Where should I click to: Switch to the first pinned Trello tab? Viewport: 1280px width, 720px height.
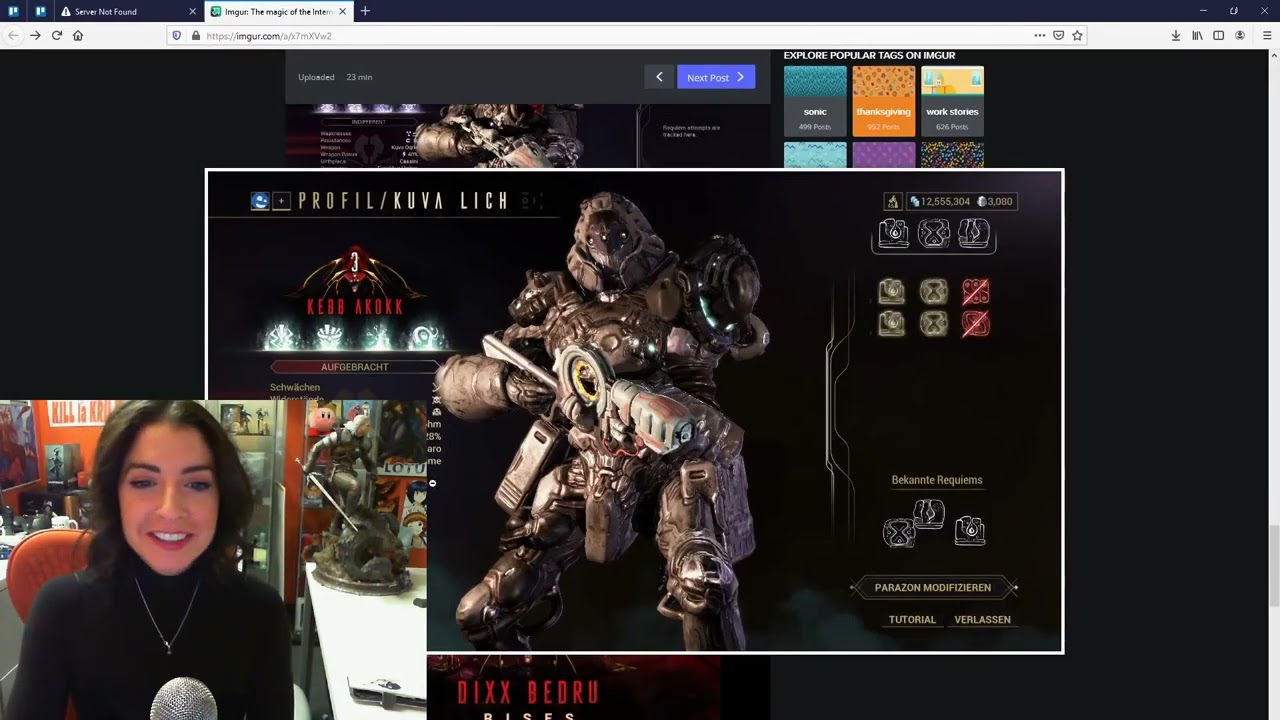pyautogui.click(x=13, y=11)
